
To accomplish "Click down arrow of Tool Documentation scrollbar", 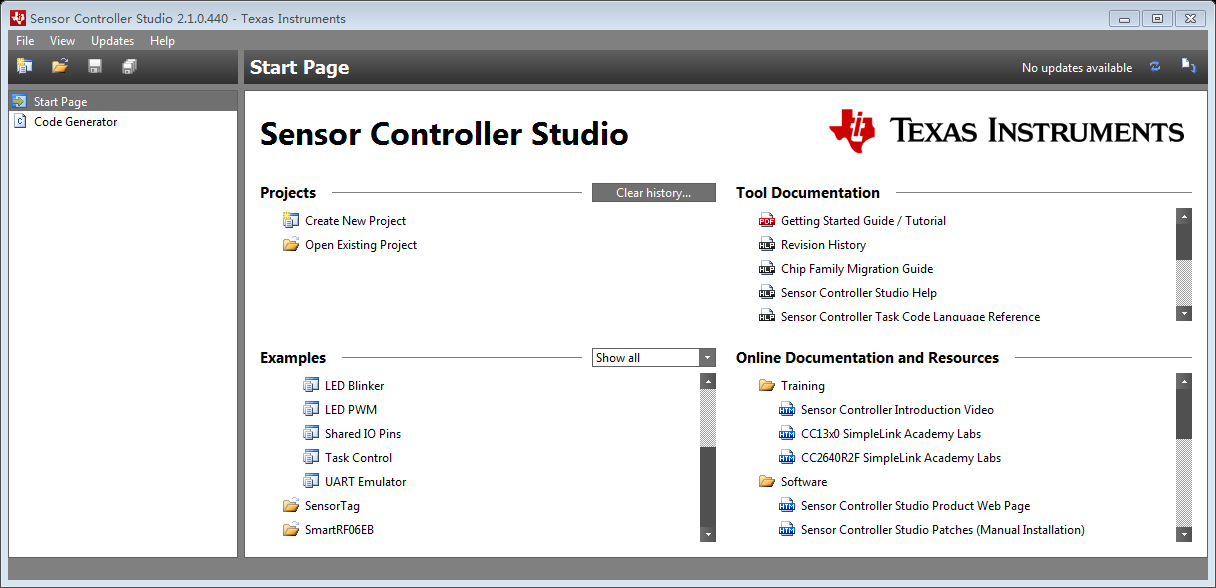I will tap(1184, 313).
